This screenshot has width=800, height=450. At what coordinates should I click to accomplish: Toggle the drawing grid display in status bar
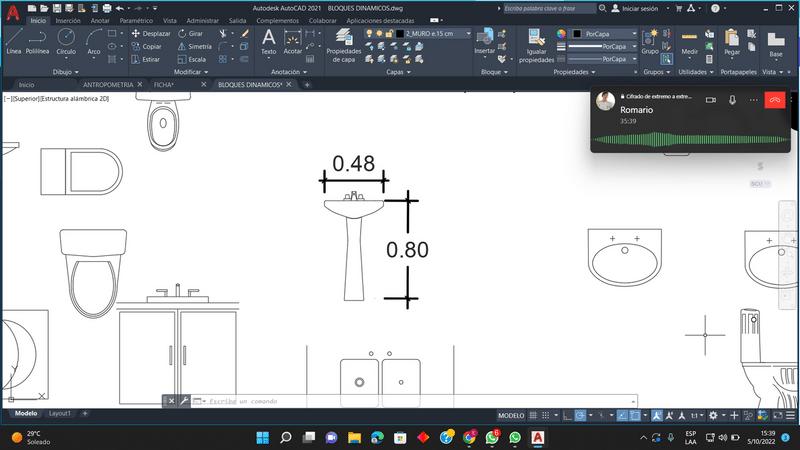click(533, 415)
